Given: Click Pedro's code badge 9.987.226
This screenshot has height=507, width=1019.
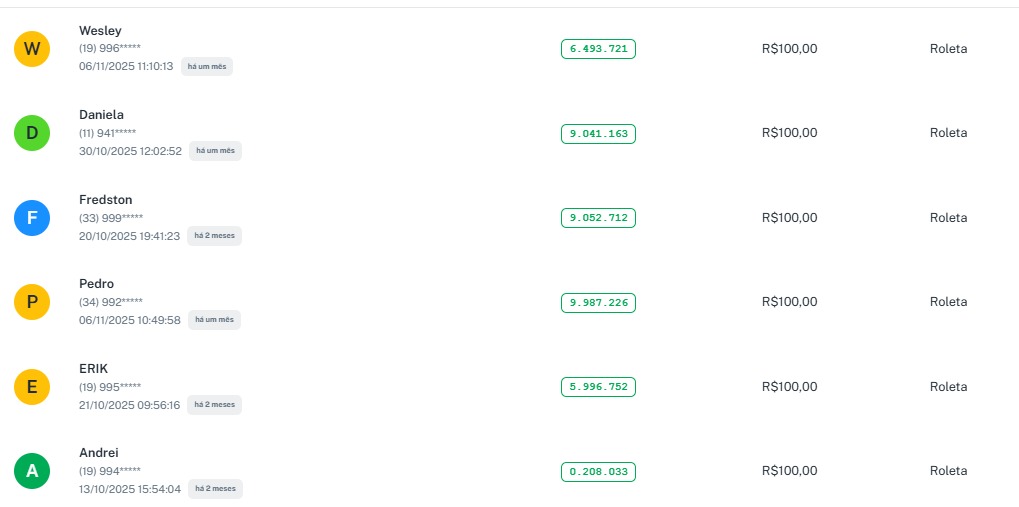Looking at the screenshot, I should click(598, 302).
